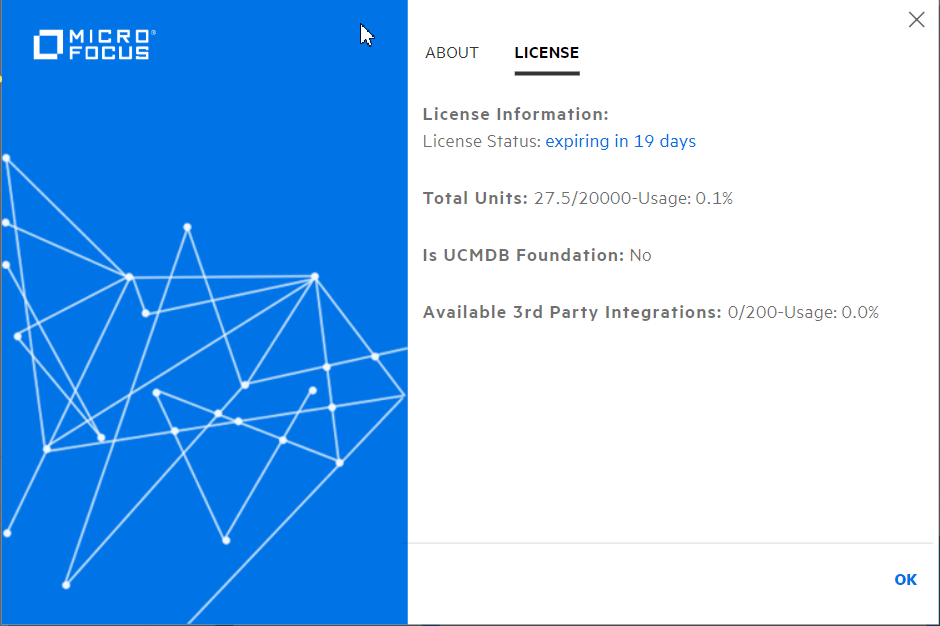Switch to the ABOUT tab
The width and height of the screenshot is (940, 626).
[452, 53]
